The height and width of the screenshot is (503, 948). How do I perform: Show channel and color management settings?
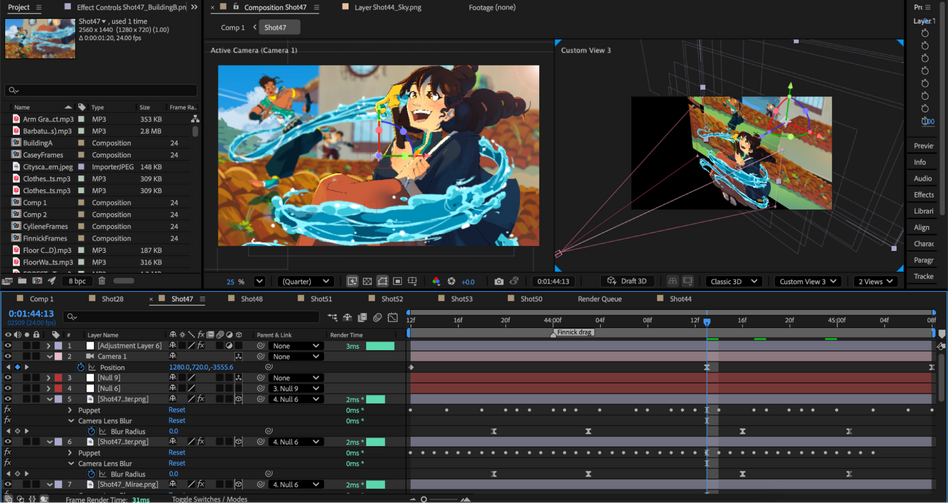click(436, 282)
